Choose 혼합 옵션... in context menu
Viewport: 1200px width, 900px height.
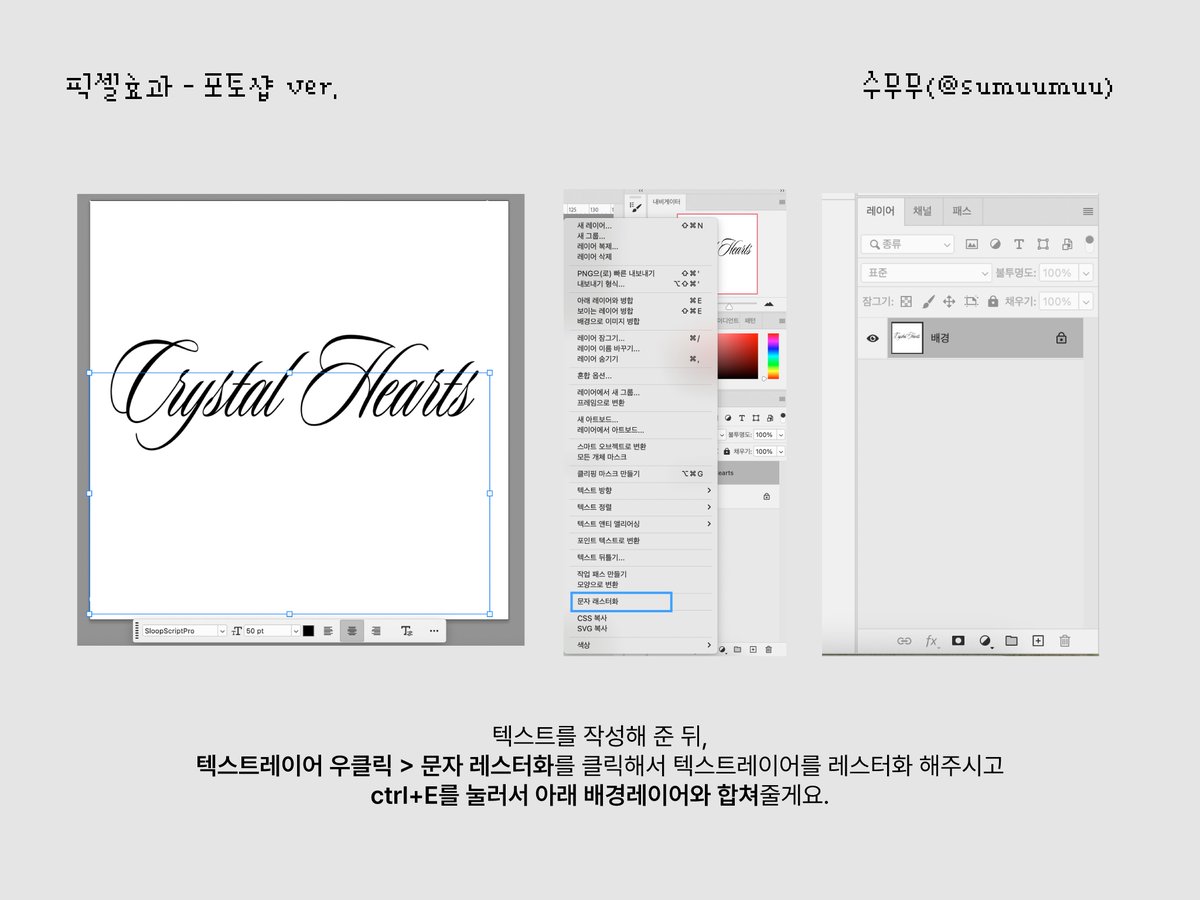pos(642,375)
